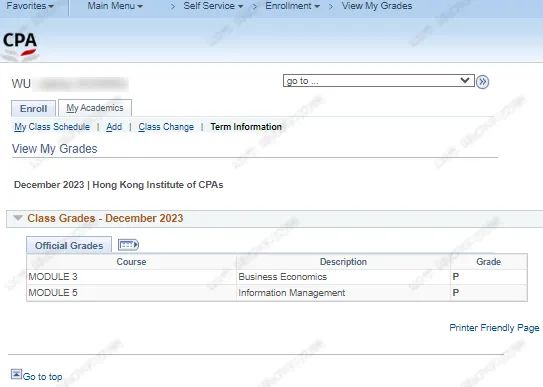Click the Course column header
This screenshot has height=387, width=543.
[x=131, y=262]
